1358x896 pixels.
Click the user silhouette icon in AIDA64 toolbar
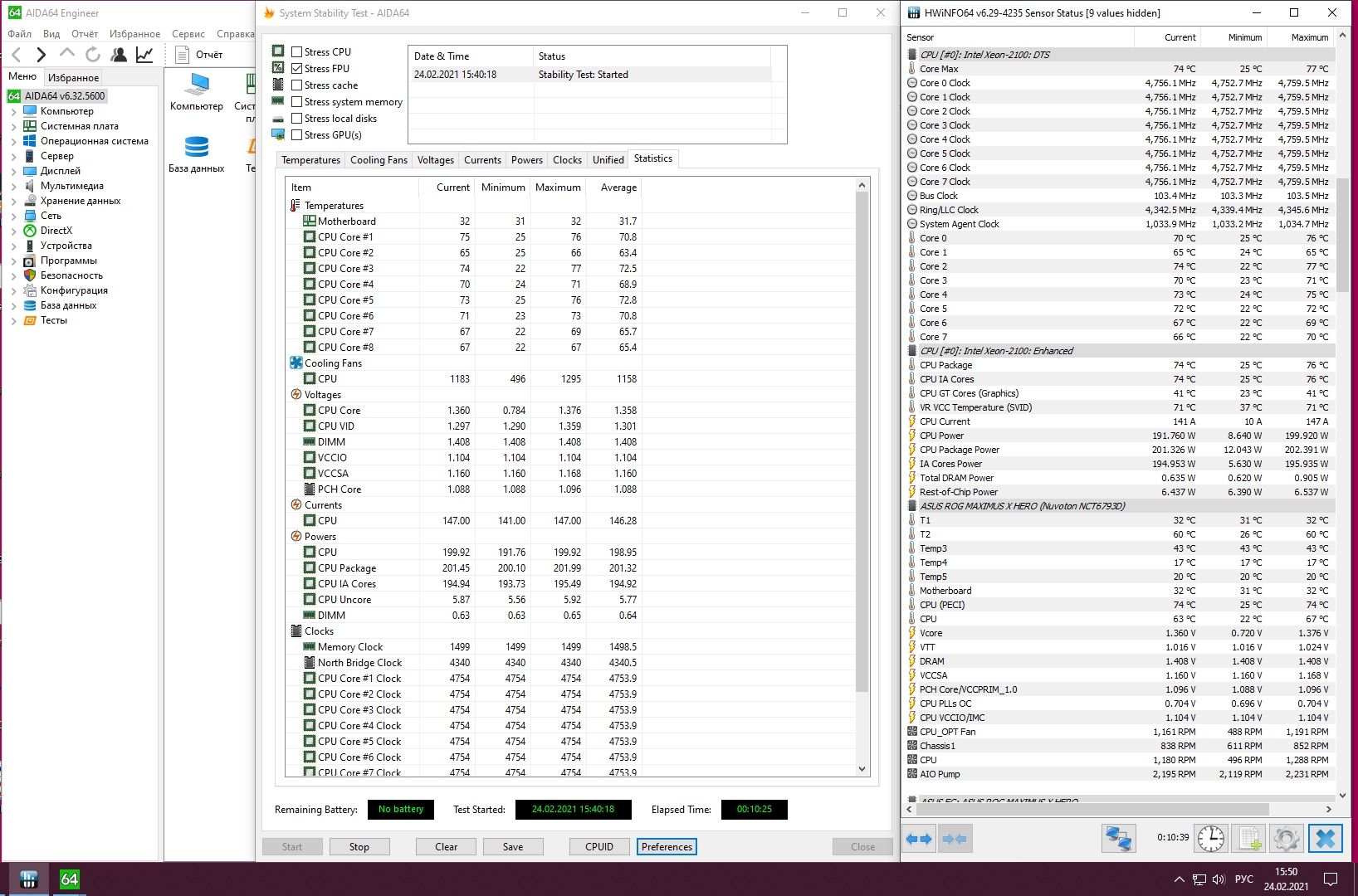point(119,55)
